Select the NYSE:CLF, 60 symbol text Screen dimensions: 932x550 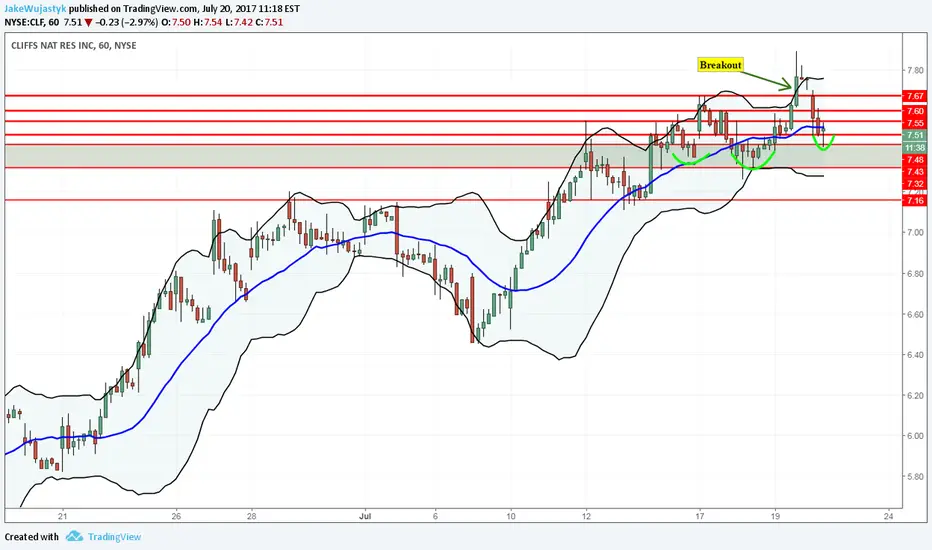[32, 23]
